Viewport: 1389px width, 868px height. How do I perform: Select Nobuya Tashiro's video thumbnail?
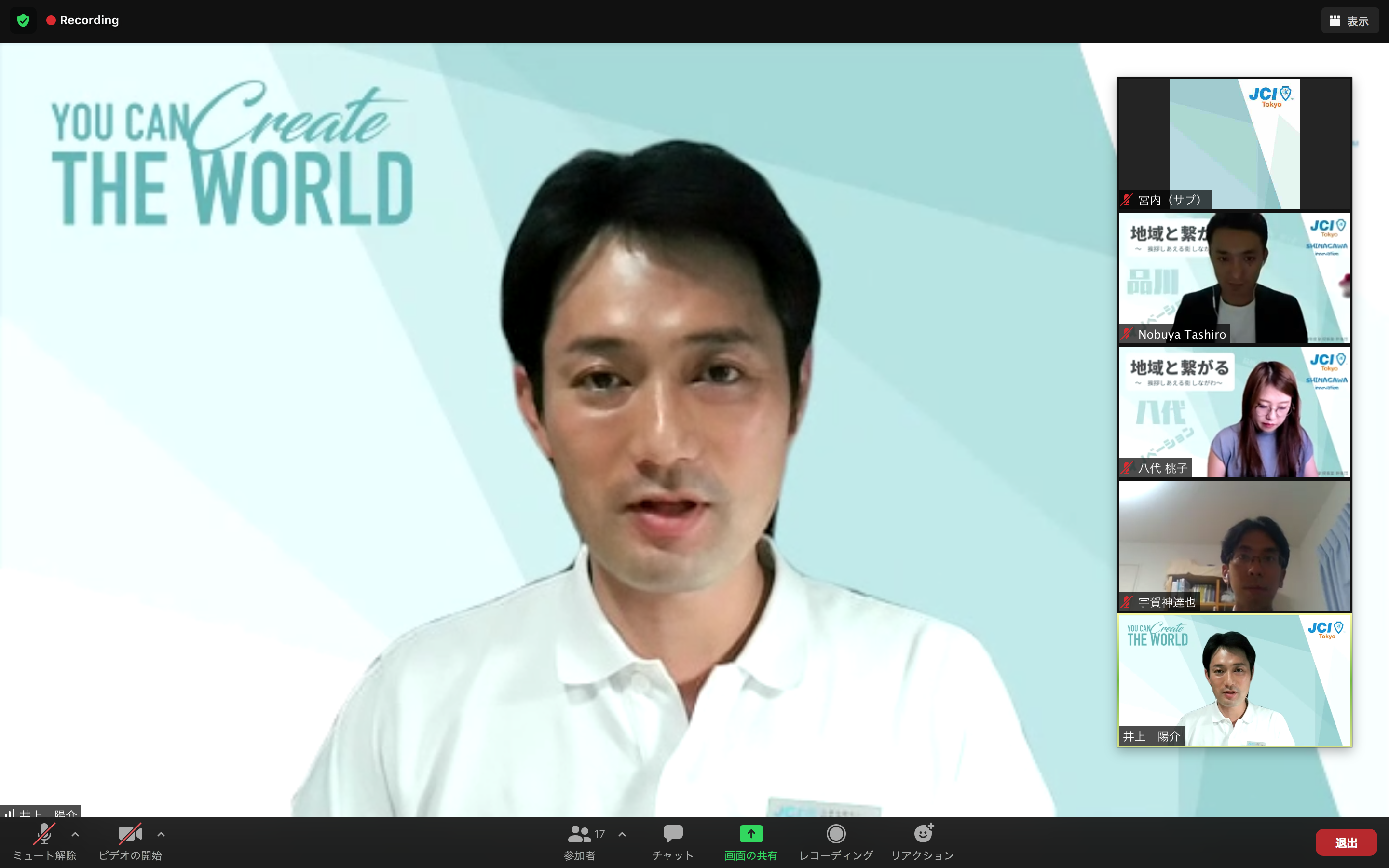point(1234,278)
